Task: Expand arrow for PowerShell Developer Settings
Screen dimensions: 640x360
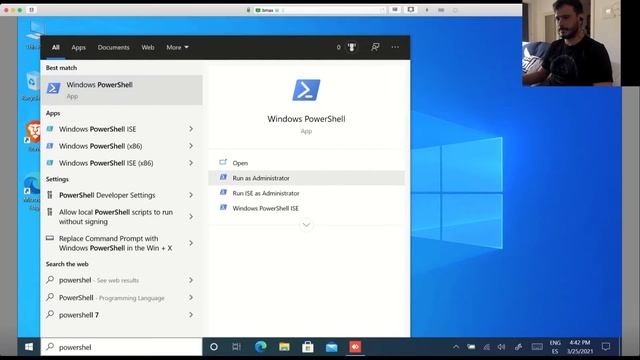Action: [191, 195]
